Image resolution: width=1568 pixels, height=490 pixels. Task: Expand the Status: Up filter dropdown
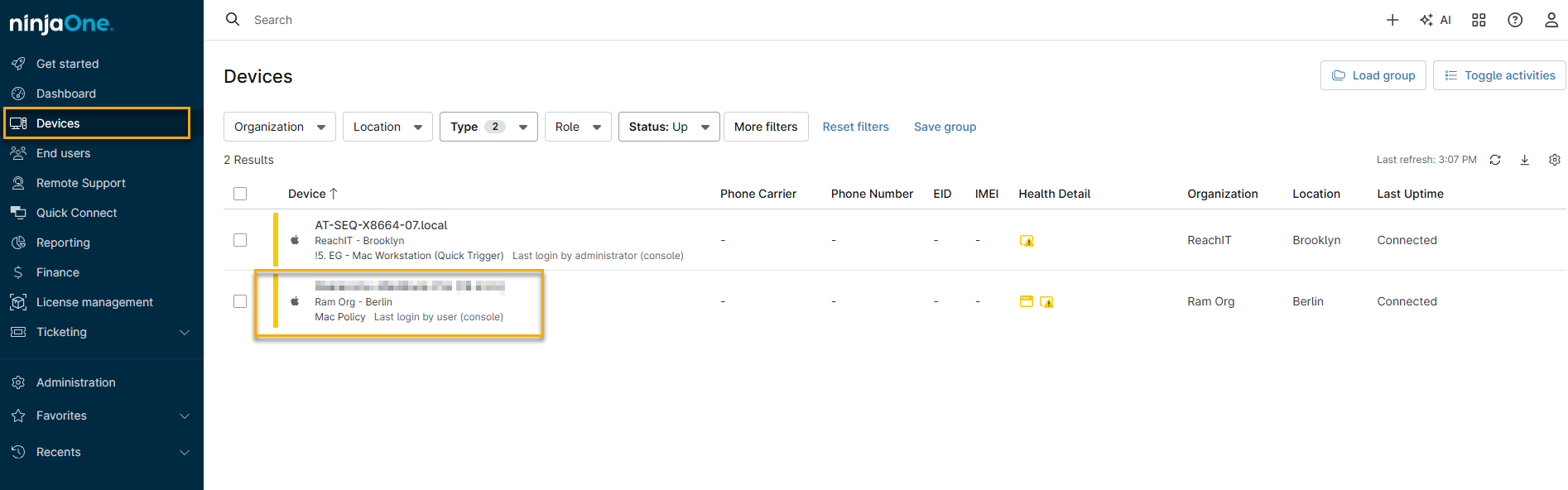point(668,127)
